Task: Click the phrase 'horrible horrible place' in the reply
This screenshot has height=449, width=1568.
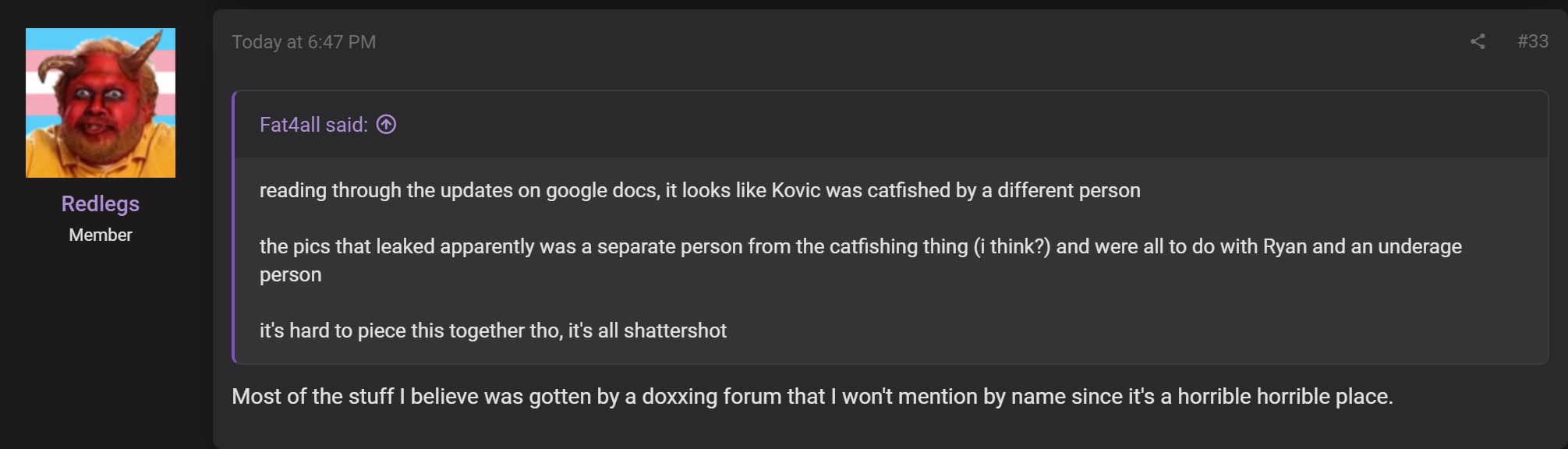Action: pos(1284,396)
